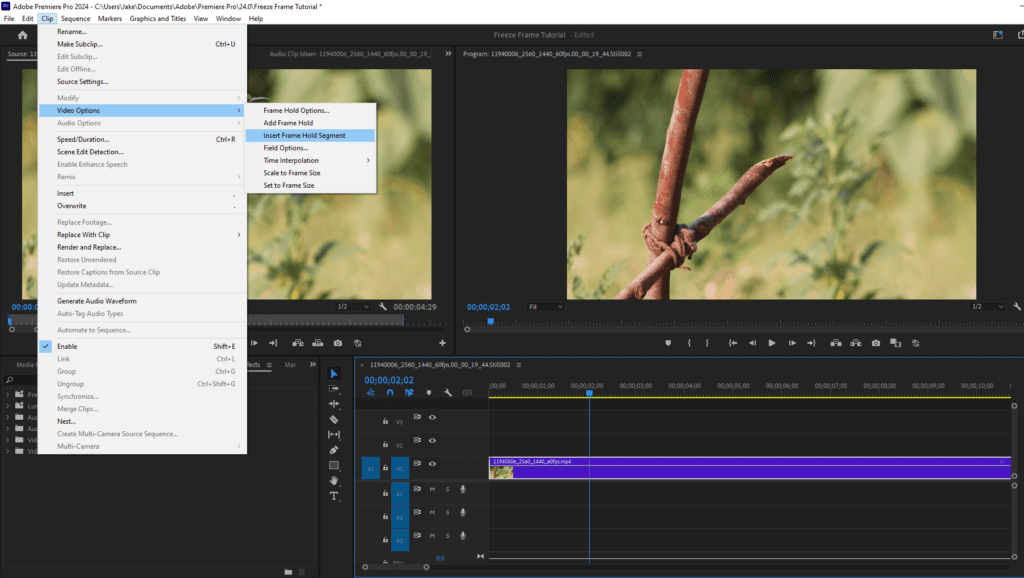Open the Fit zoom level dropdown
Image resolution: width=1024 pixels, height=578 pixels.
[x=545, y=307]
